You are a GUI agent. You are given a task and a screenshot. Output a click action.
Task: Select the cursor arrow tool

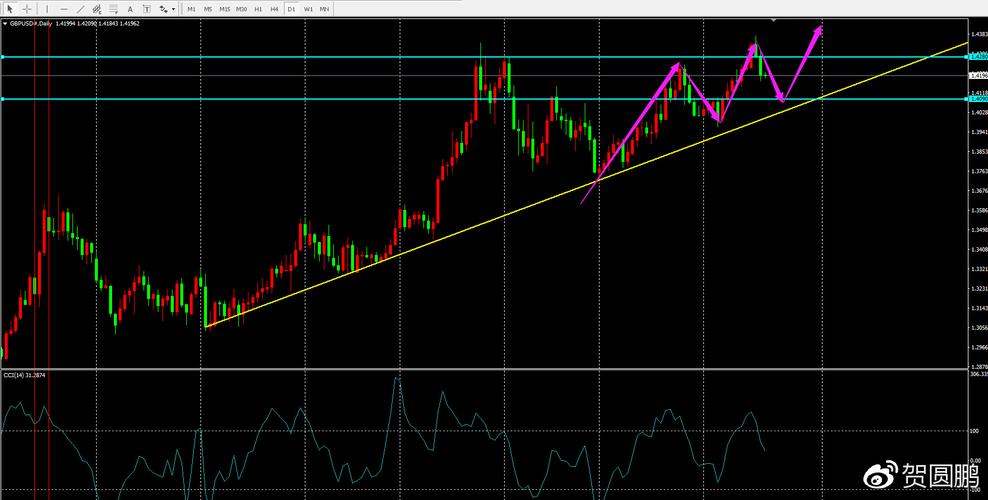pos(10,9)
